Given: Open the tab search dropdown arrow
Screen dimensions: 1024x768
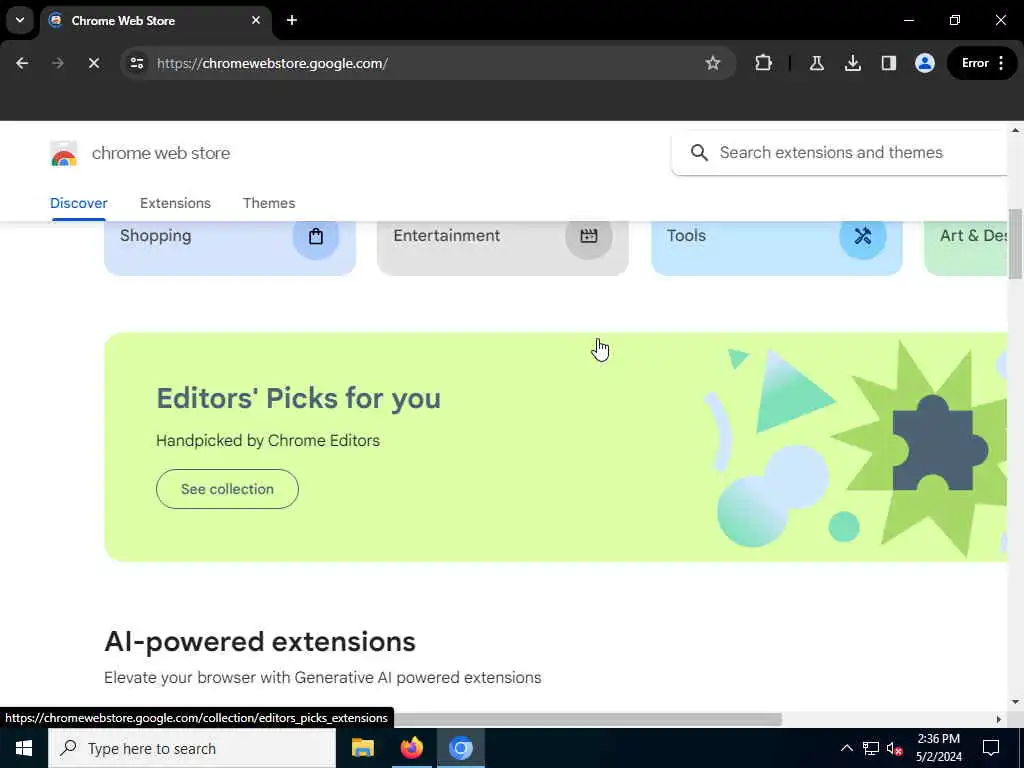Looking at the screenshot, I should 20,20.
